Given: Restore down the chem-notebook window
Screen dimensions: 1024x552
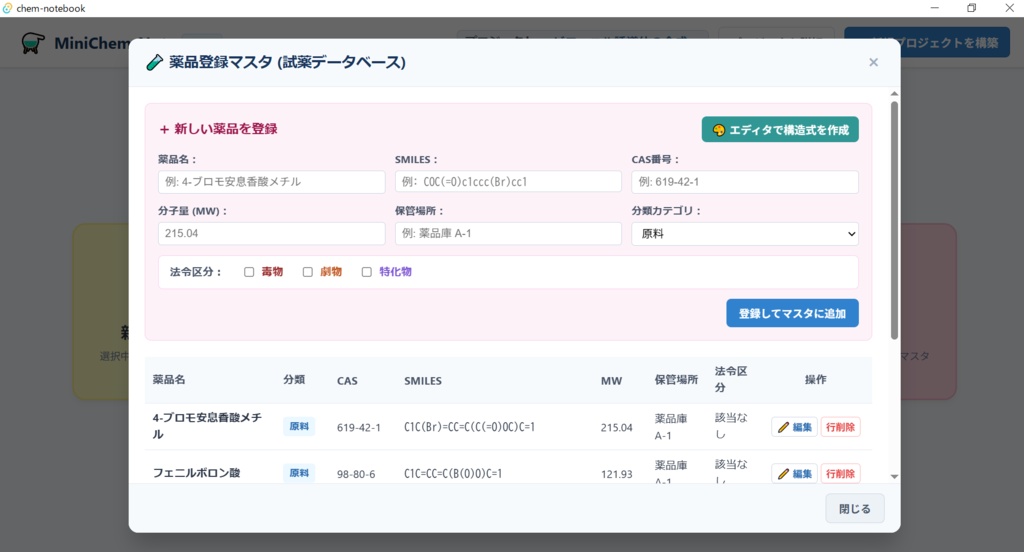Looking at the screenshot, I should [972, 8].
